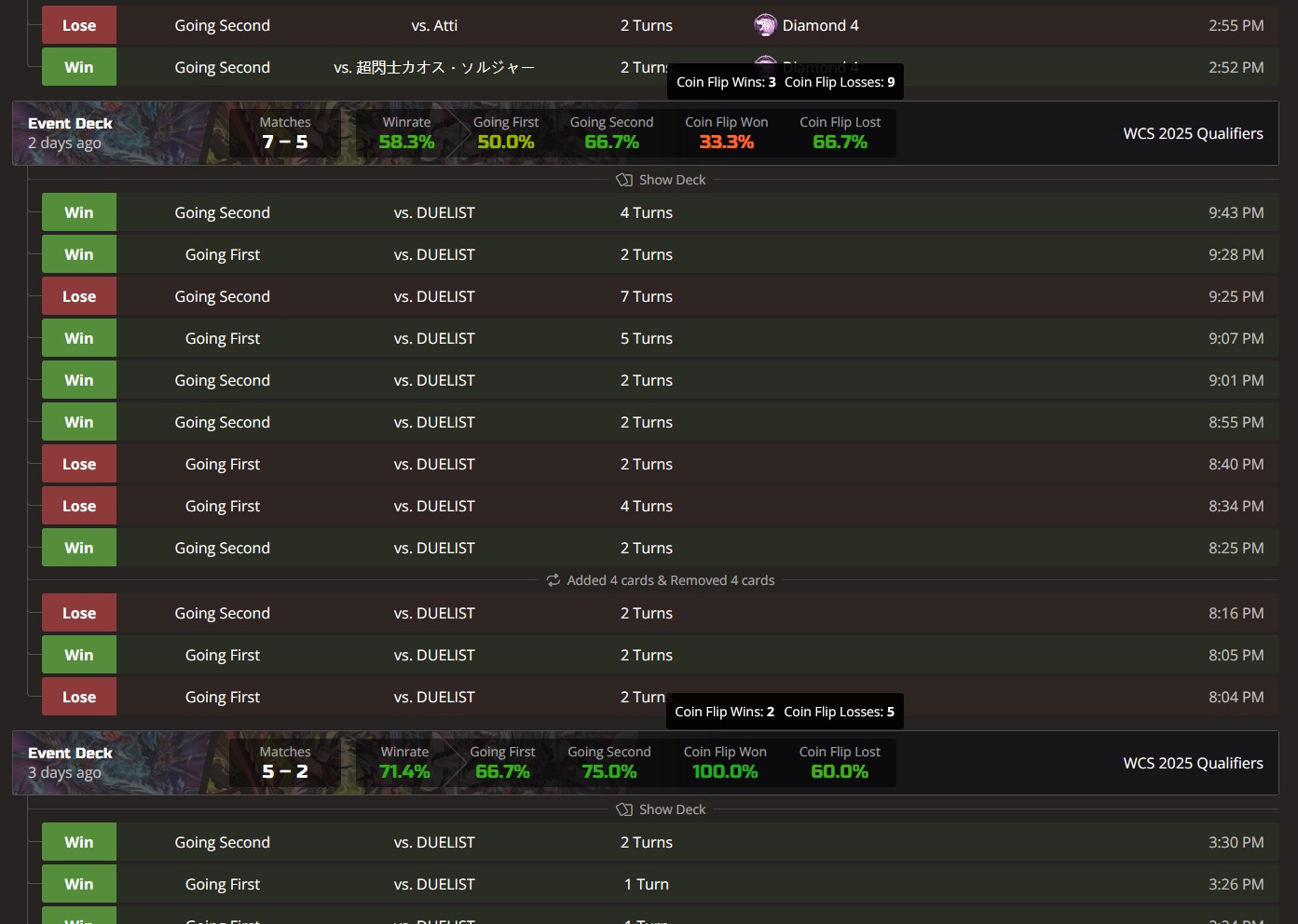Click the deck icon beside Show Deck under 7 – 5 record
The width and height of the screenshot is (1298, 924).
click(x=624, y=180)
